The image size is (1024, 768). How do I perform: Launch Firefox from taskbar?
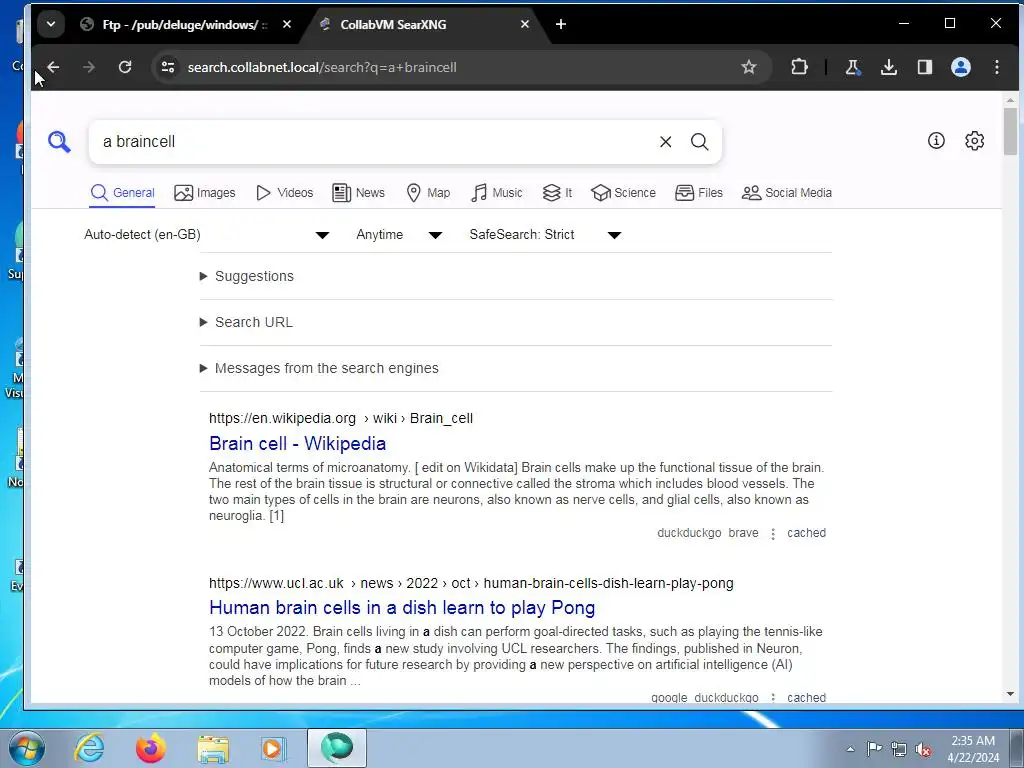coord(151,748)
